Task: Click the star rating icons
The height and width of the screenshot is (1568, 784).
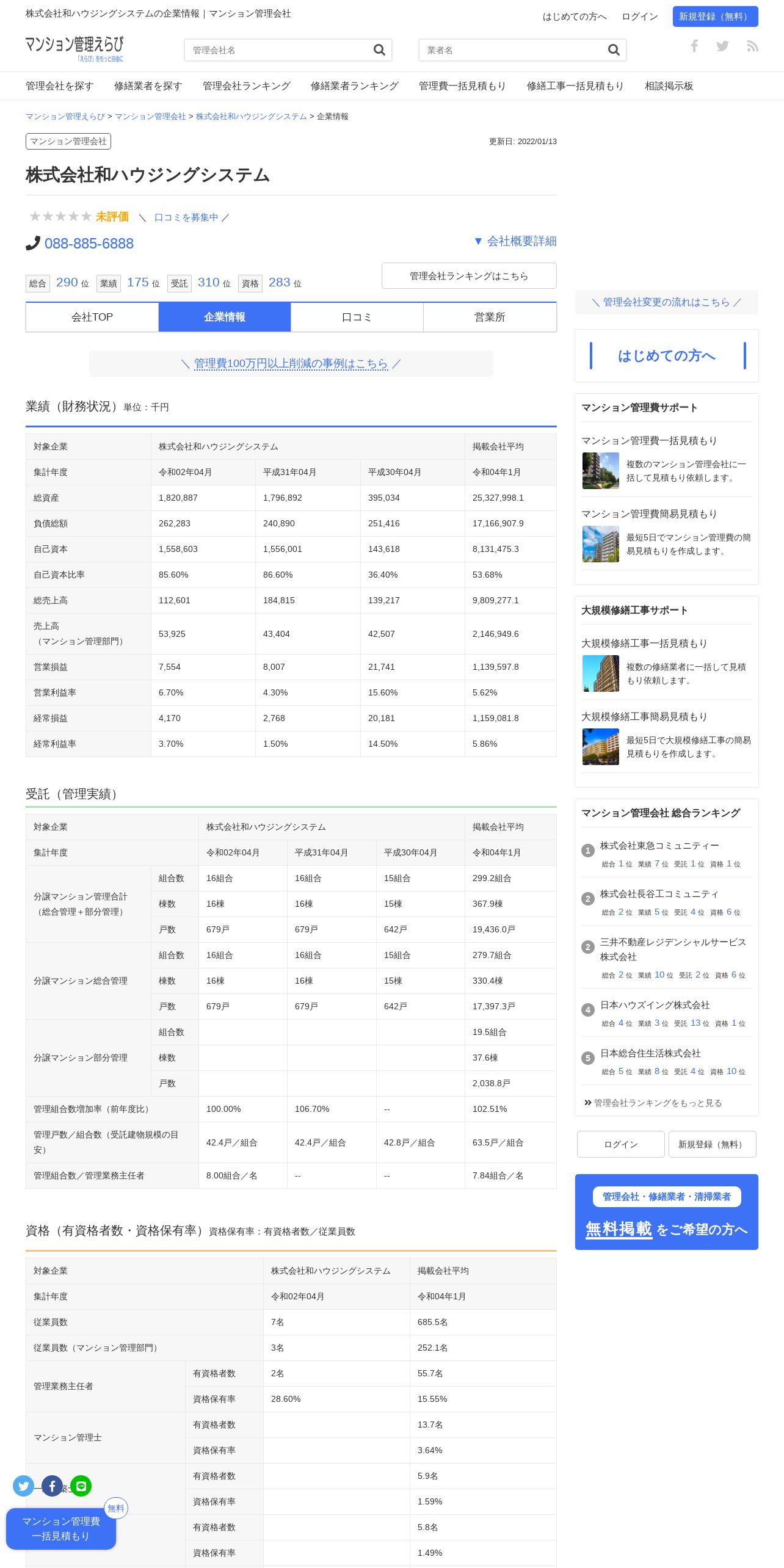Action: tap(60, 216)
